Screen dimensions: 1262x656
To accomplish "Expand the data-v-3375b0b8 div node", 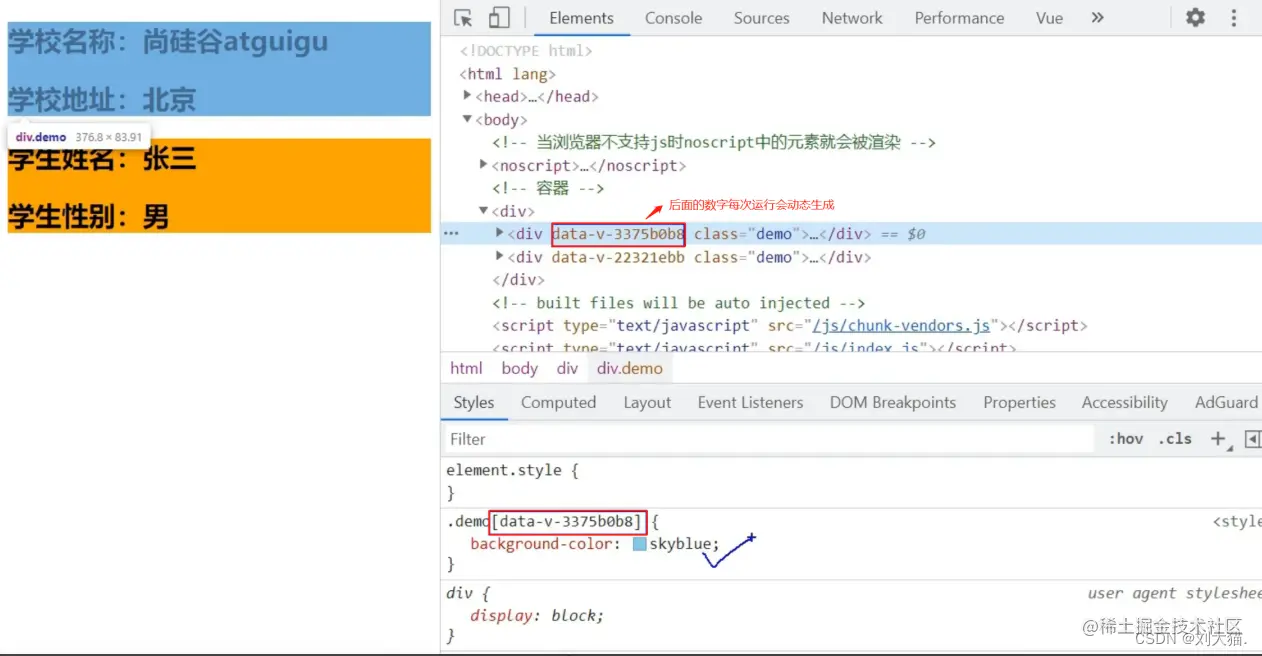I will [500, 233].
